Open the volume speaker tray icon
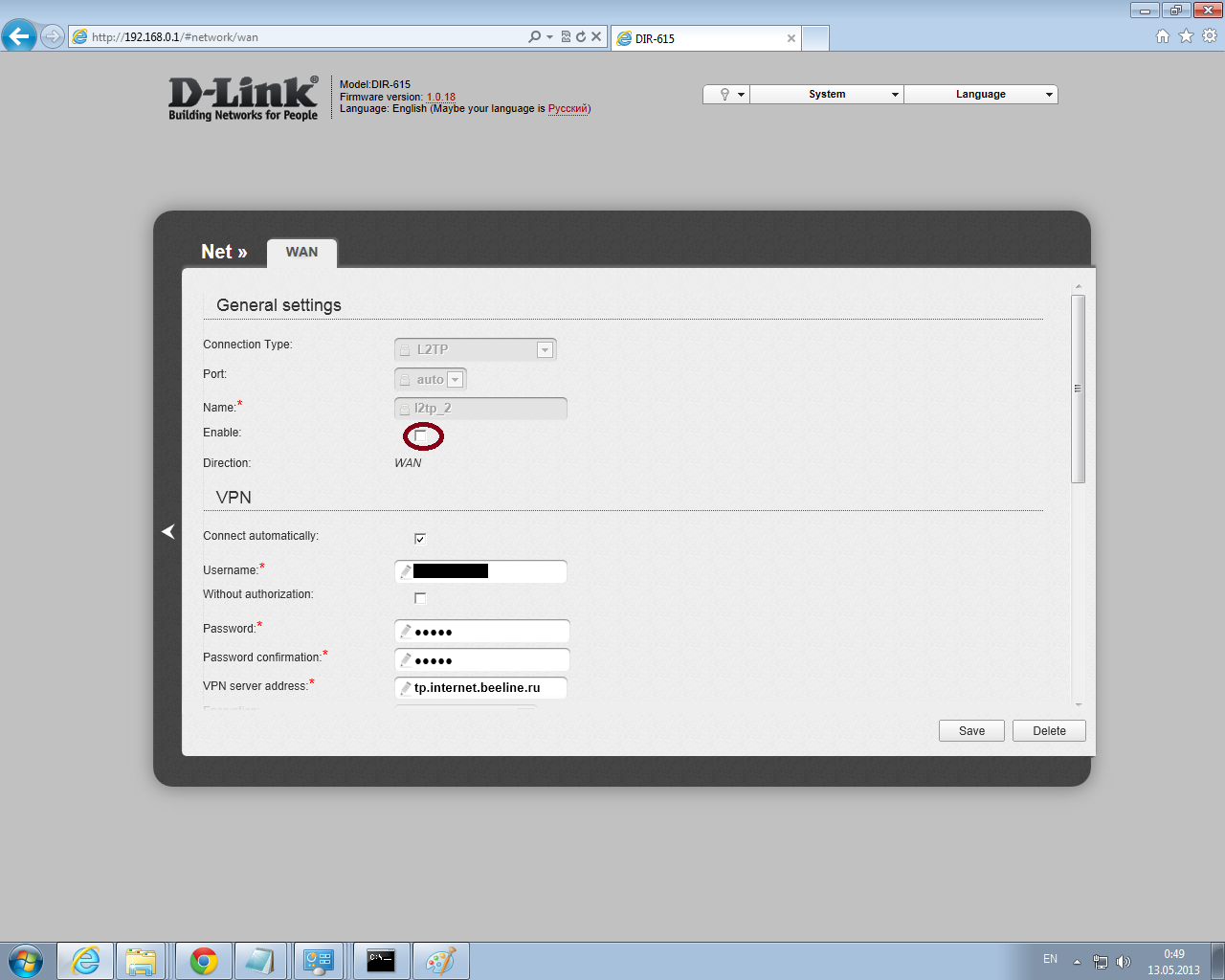This screenshot has width=1225, height=980. click(1123, 962)
